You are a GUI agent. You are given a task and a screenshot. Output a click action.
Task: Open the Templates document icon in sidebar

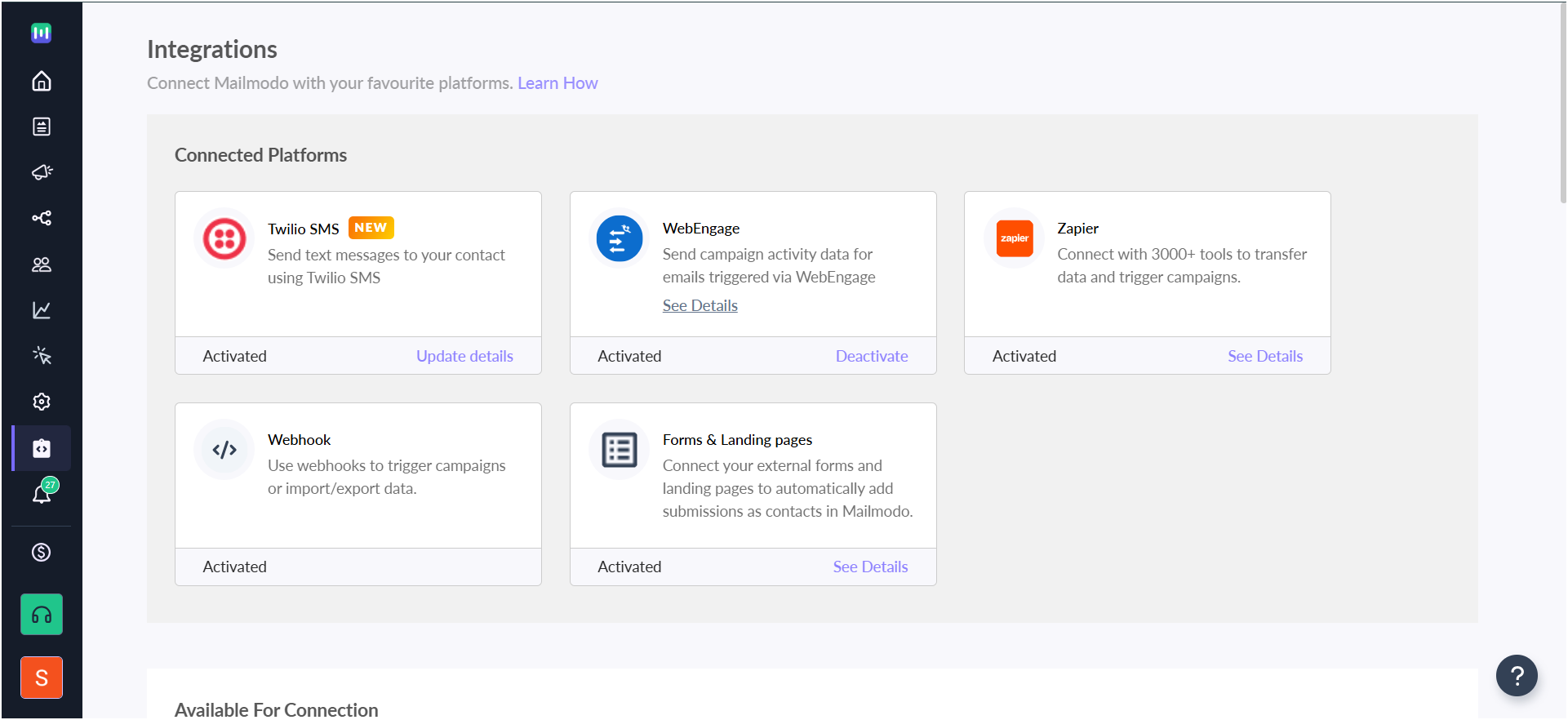click(41, 127)
